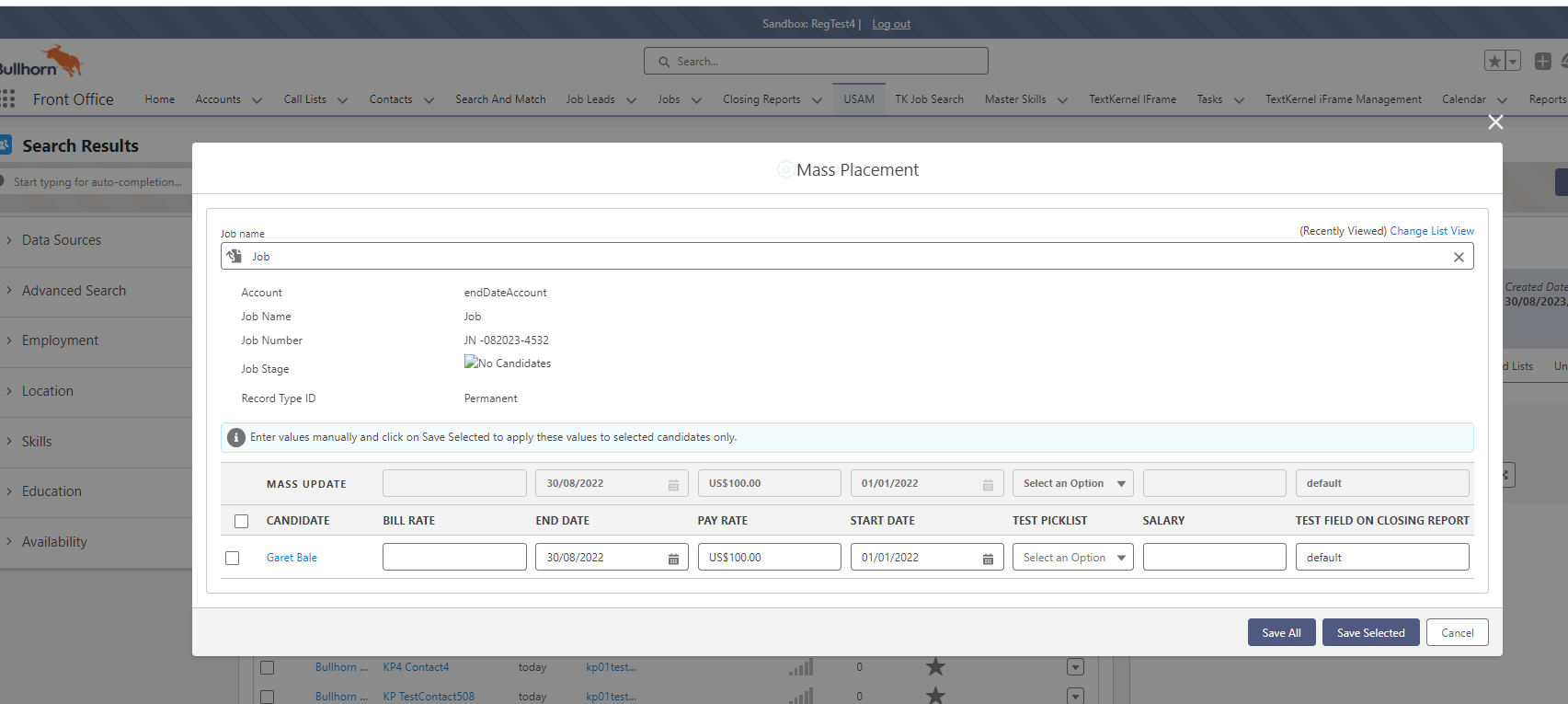Open the KP TestContact508 link

point(429,697)
